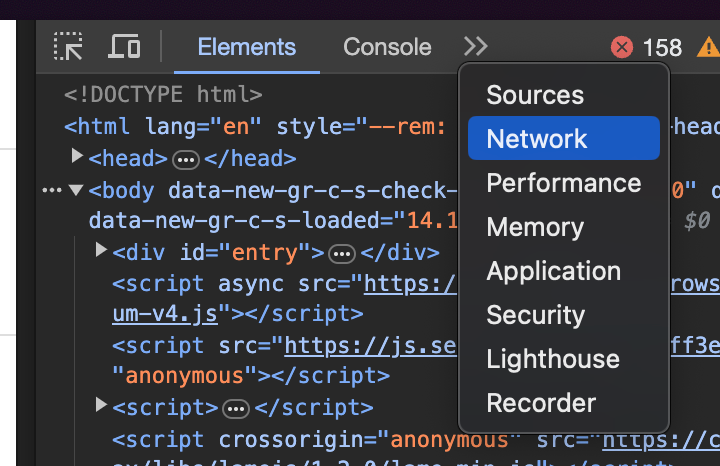Expand the head element node
720x466 pixels.
tap(77, 156)
